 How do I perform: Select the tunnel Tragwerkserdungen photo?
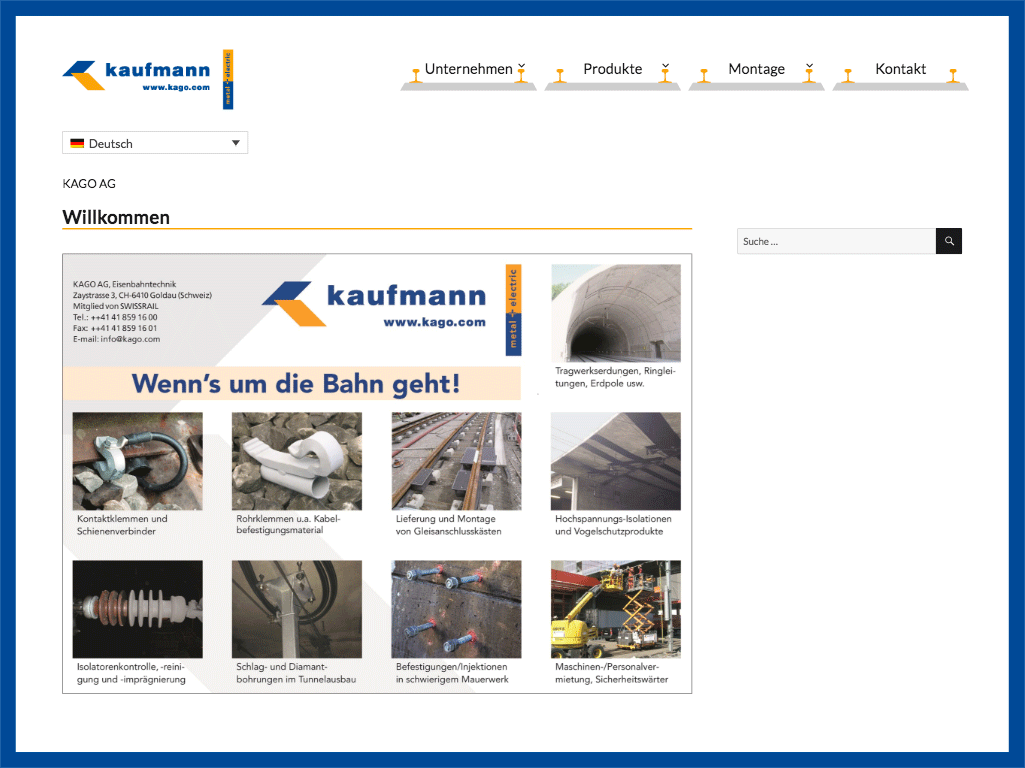616,313
